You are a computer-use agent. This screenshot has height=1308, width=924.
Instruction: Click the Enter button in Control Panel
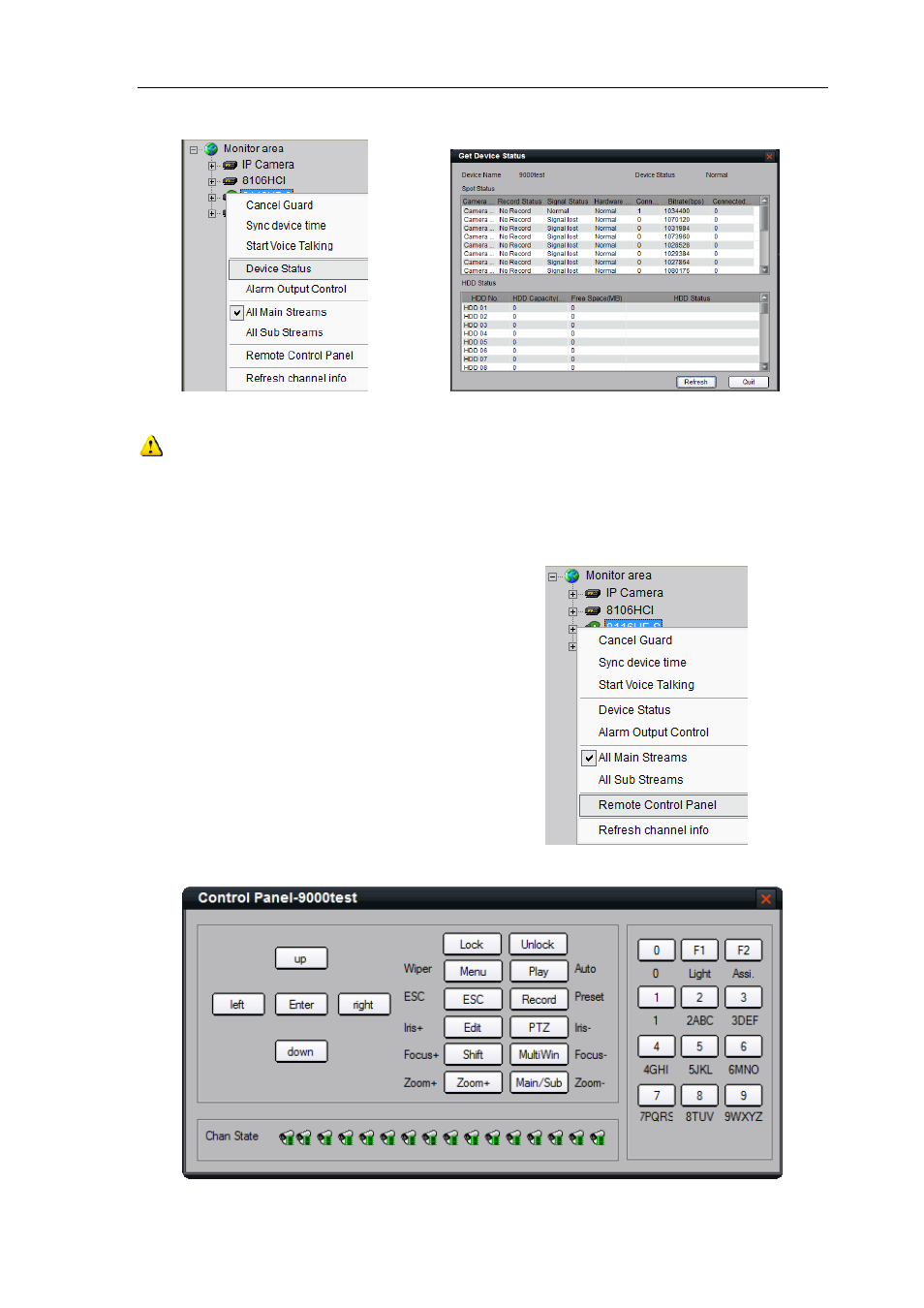tap(301, 1005)
